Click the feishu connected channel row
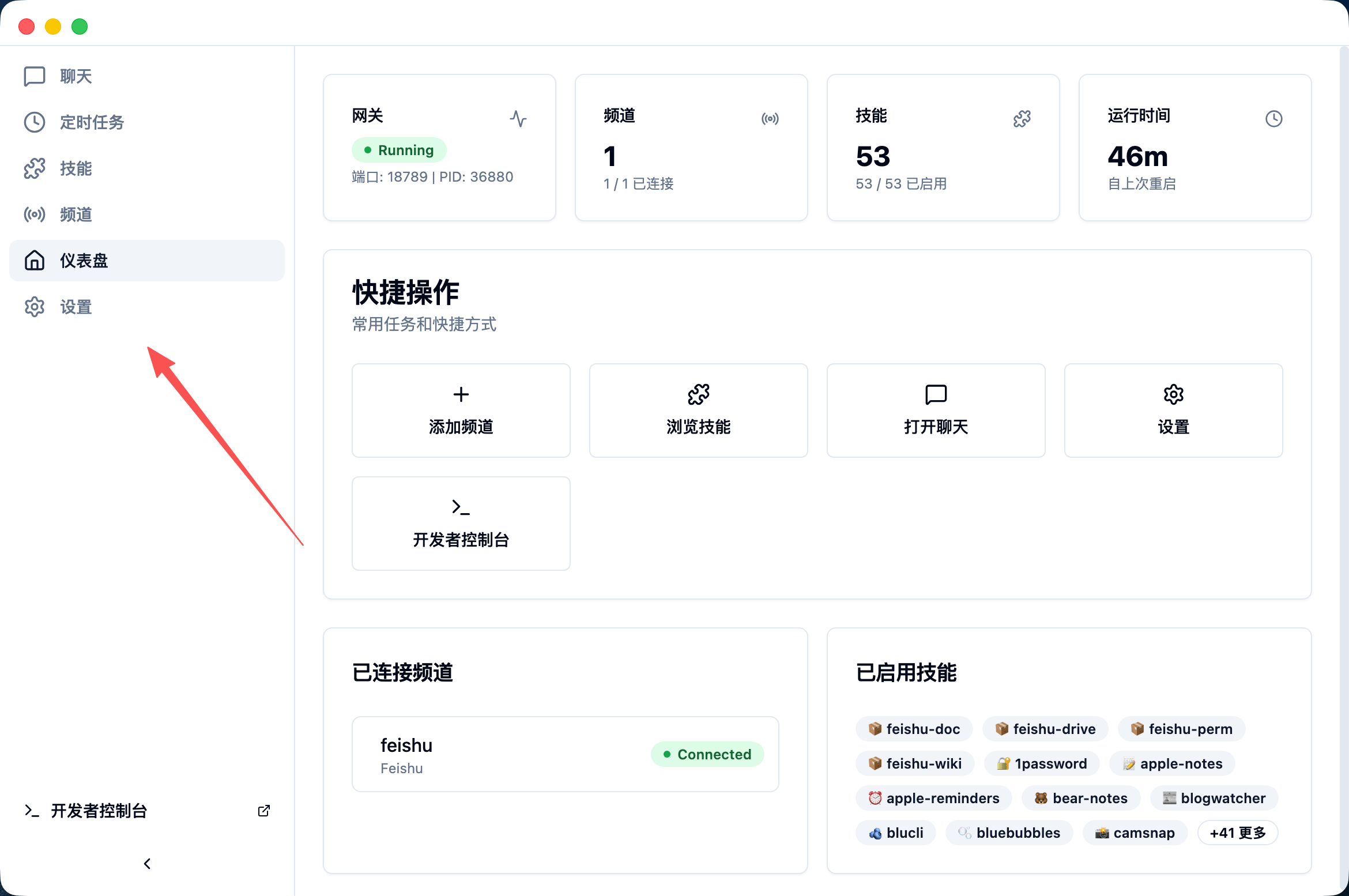This screenshot has width=1349, height=896. point(565,754)
